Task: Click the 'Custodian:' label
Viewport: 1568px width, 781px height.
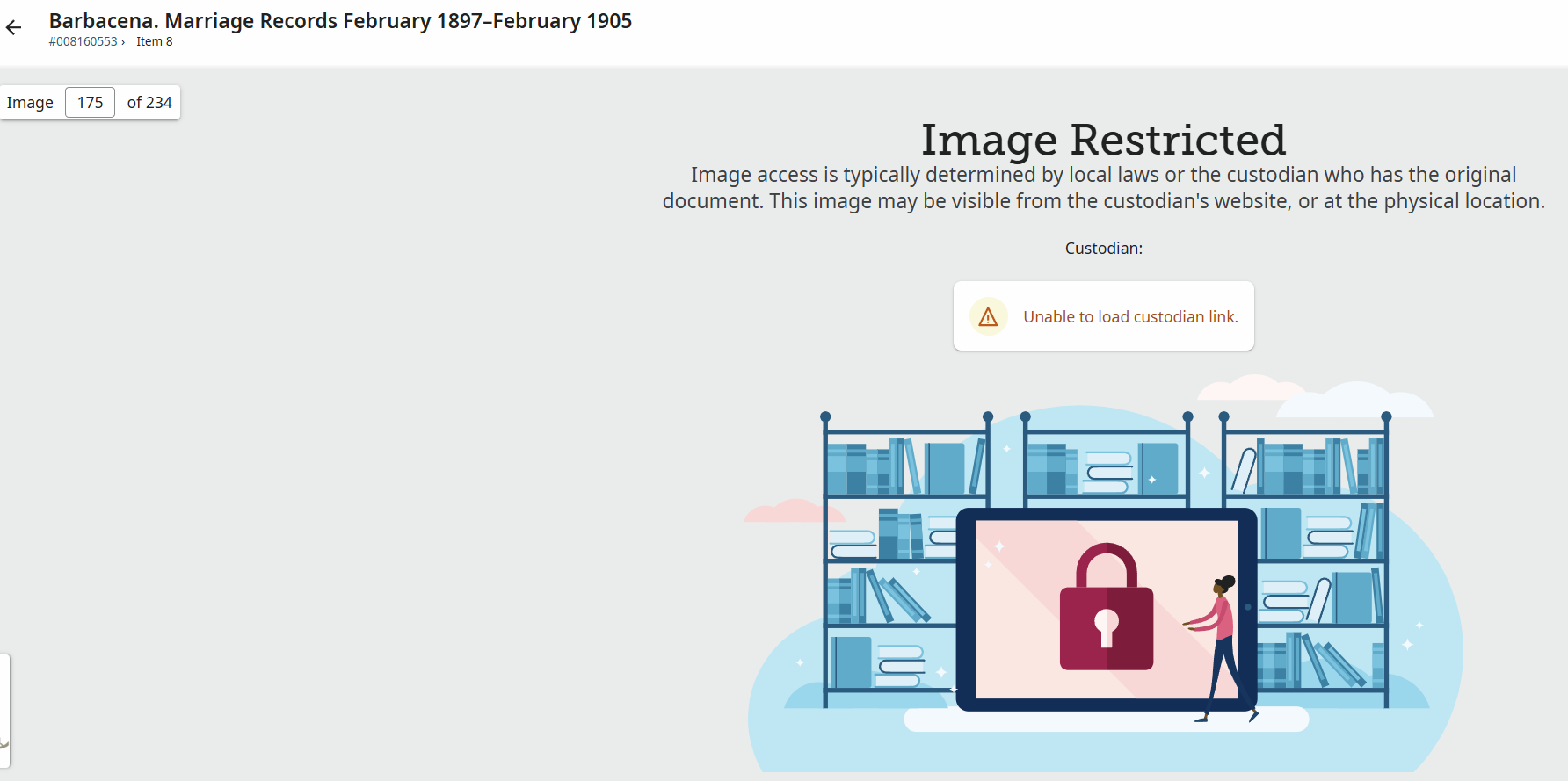Action: click(x=1104, y=249)
